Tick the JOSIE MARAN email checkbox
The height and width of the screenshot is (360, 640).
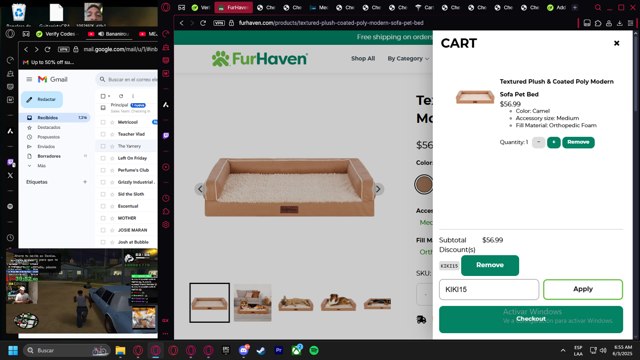coord(103,230)
